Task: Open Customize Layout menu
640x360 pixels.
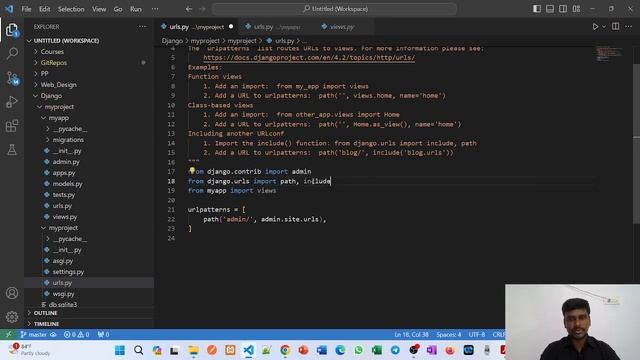Action: click(x=576, y=9)
